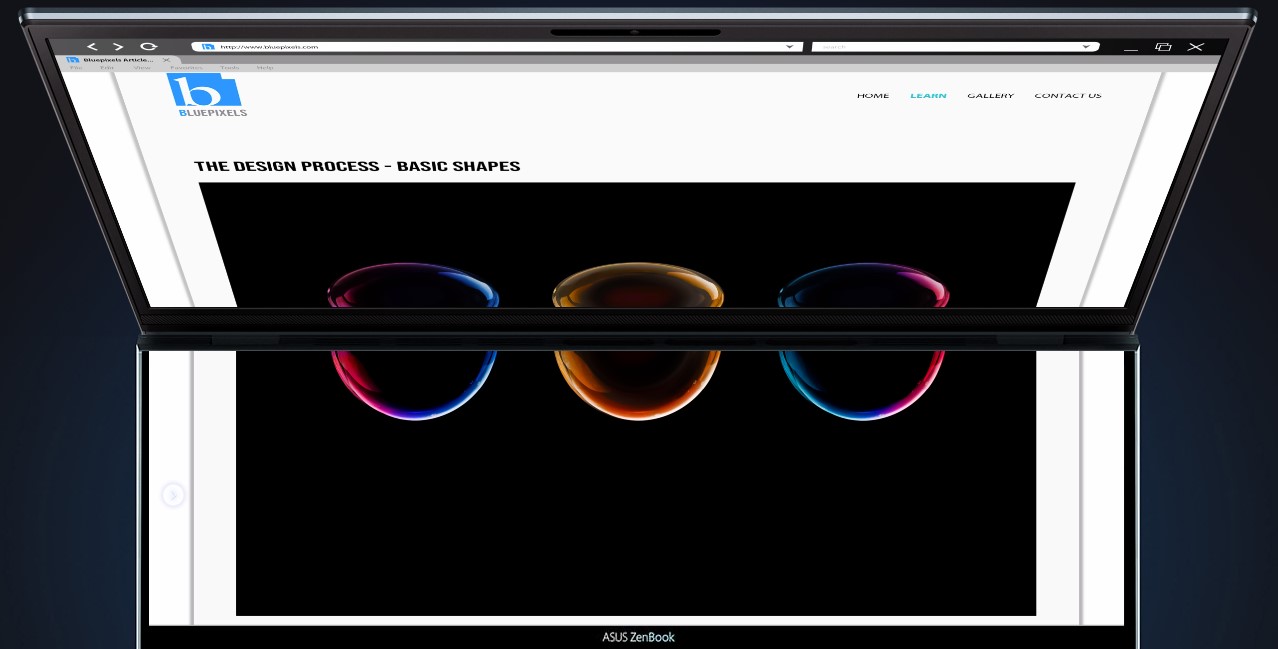Click the site favicon in the address bar
1278x649 pixels.
coord(209,47)
